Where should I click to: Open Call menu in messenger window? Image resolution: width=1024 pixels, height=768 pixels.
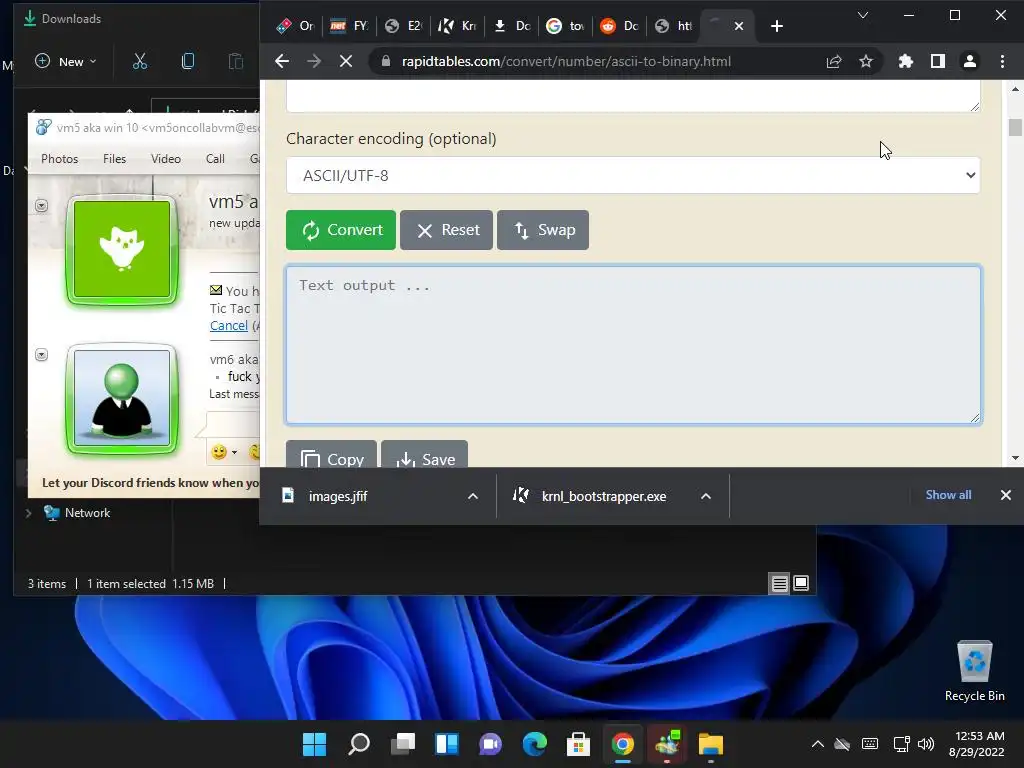[215, 159]
